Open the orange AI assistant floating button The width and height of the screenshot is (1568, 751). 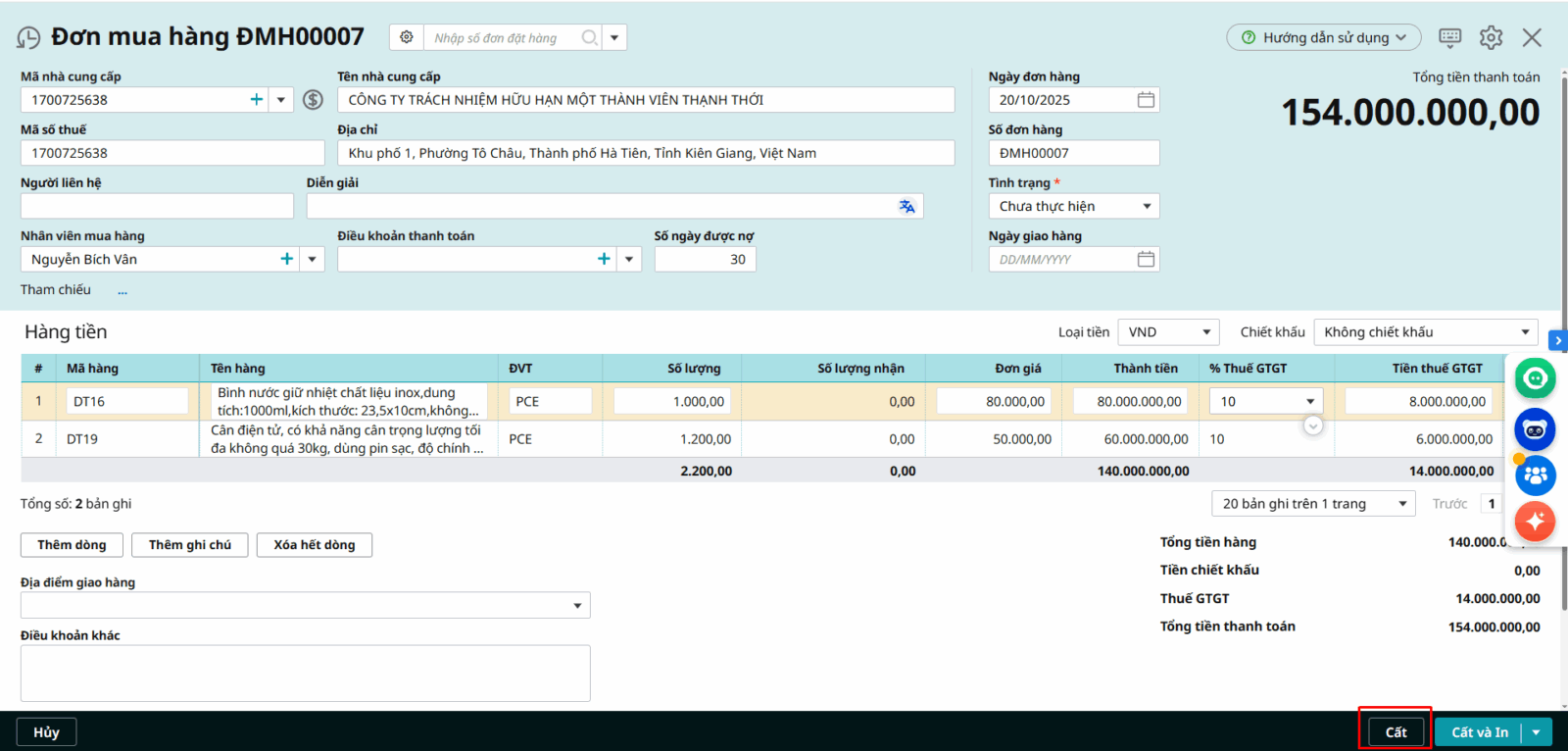click(1535, 521)
